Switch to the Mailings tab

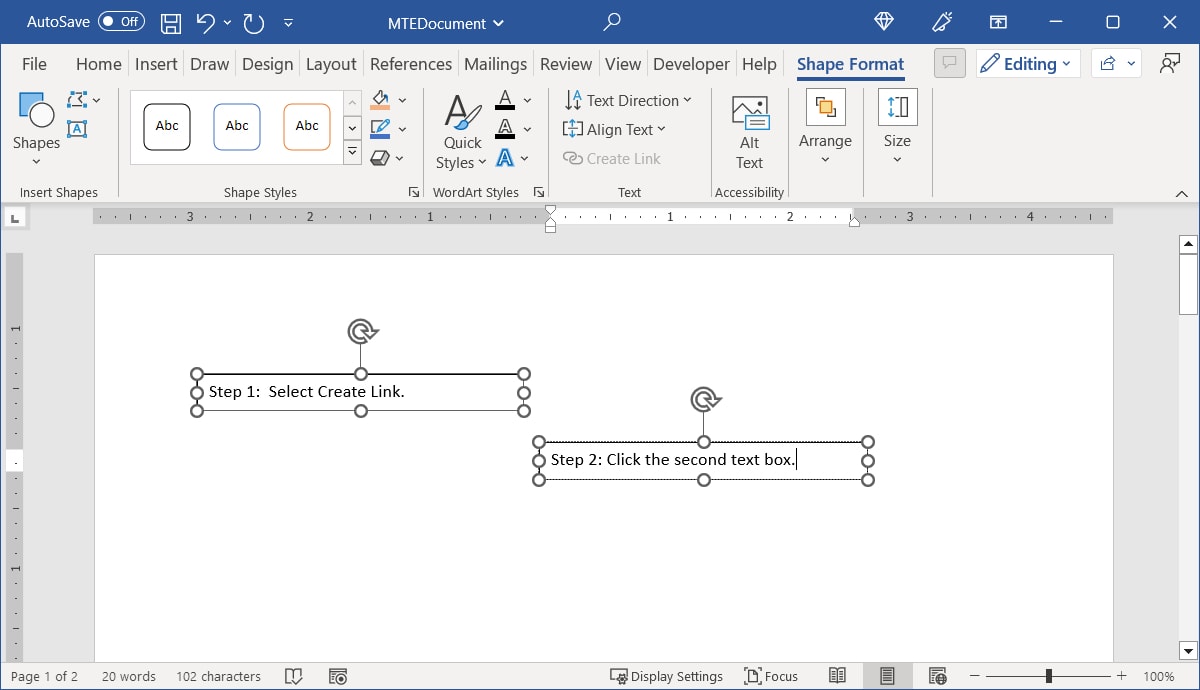click(x=495, y=63)
